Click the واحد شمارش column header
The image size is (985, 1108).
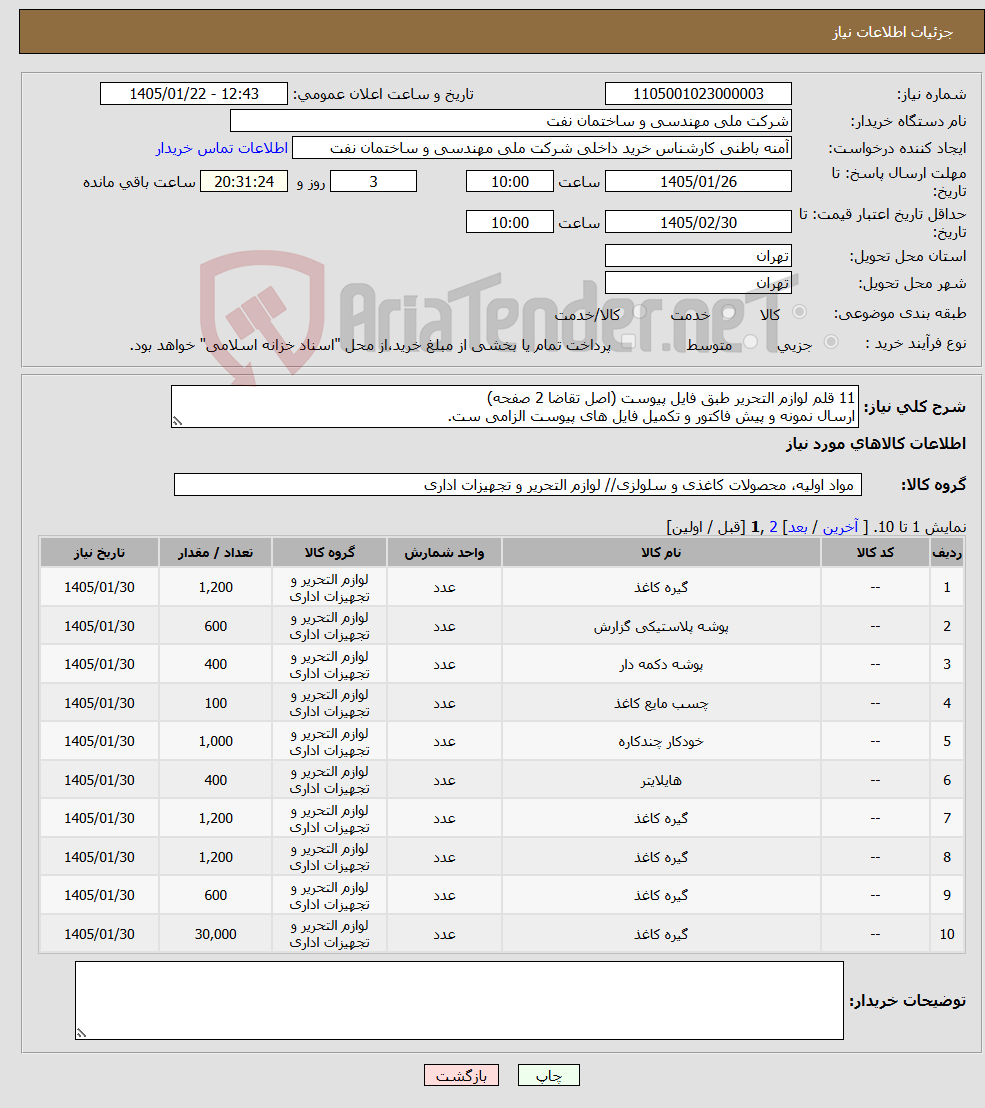pyautogui.click(x=444, y=553)
